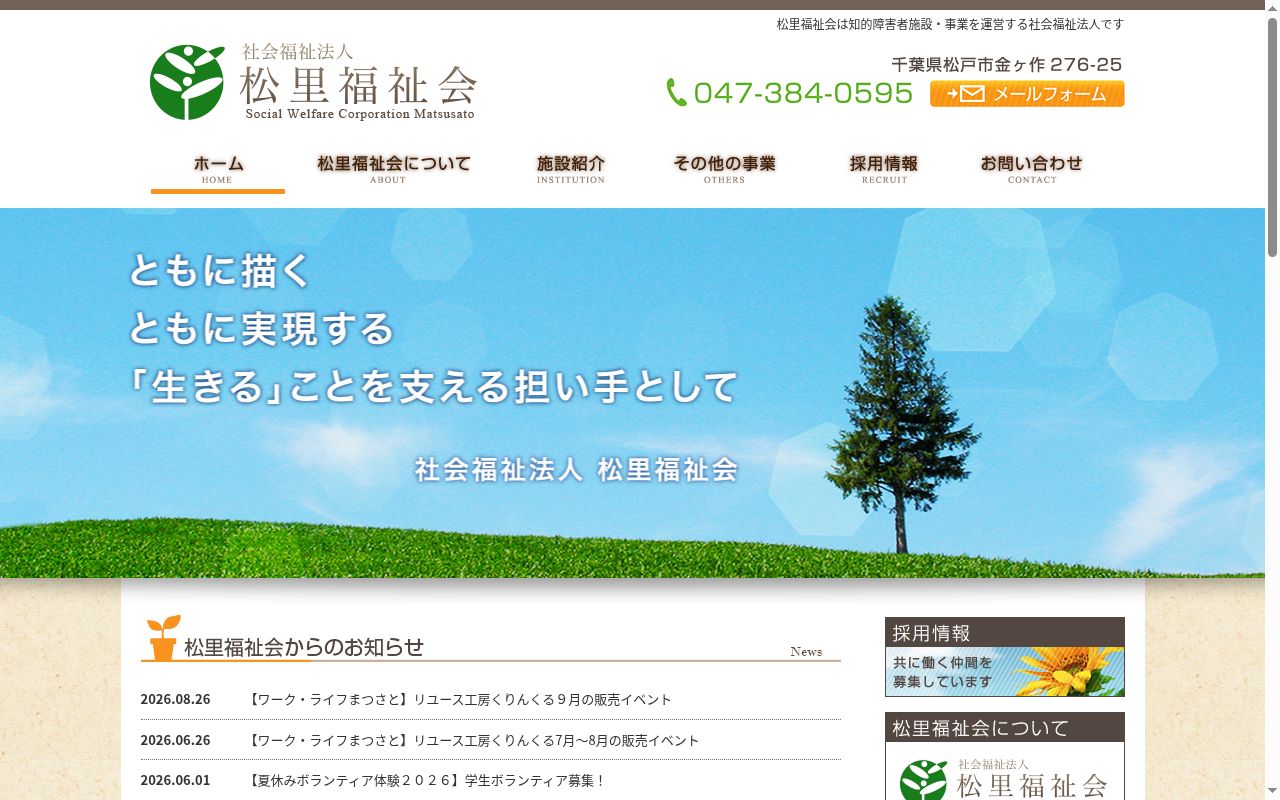Click the News label beside heading
The image size is (1280, 800).
click(x=806, y=652)
